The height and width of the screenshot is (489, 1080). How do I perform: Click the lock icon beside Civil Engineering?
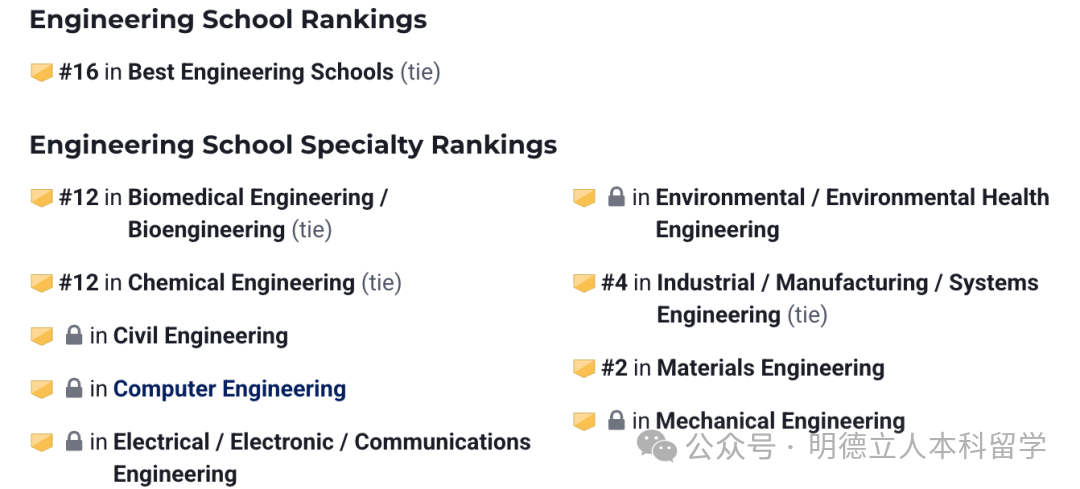click(x=74, y=335)
